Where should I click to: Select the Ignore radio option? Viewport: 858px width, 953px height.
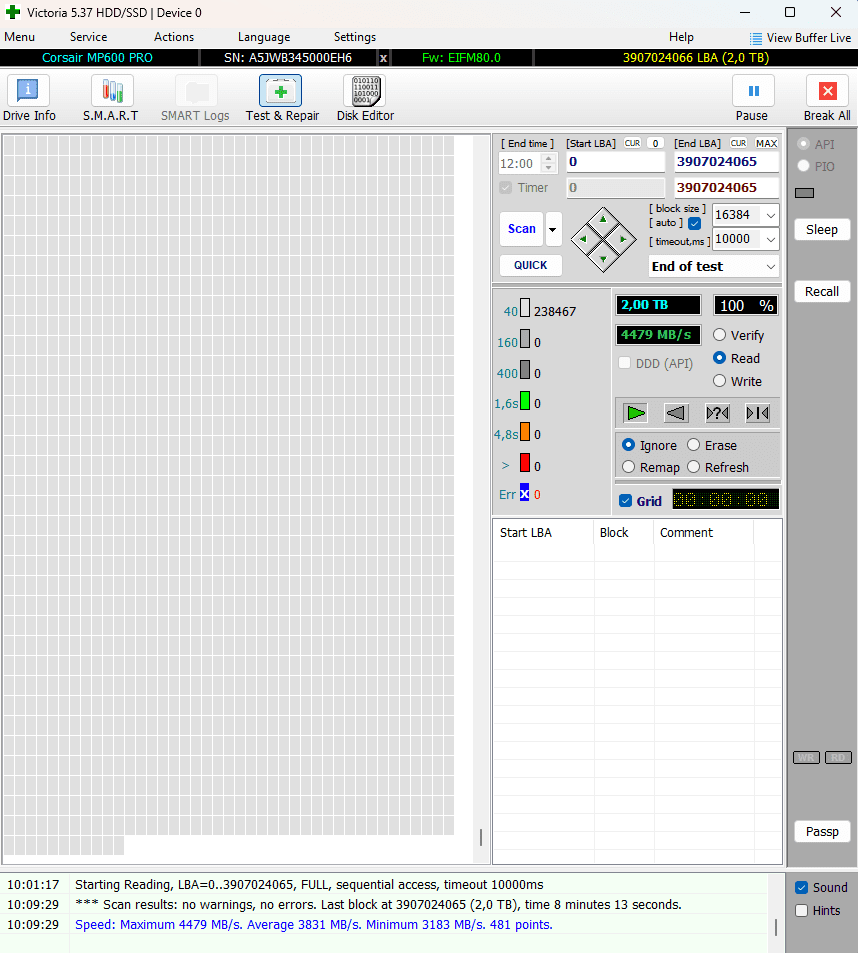(x=628, y=445)
